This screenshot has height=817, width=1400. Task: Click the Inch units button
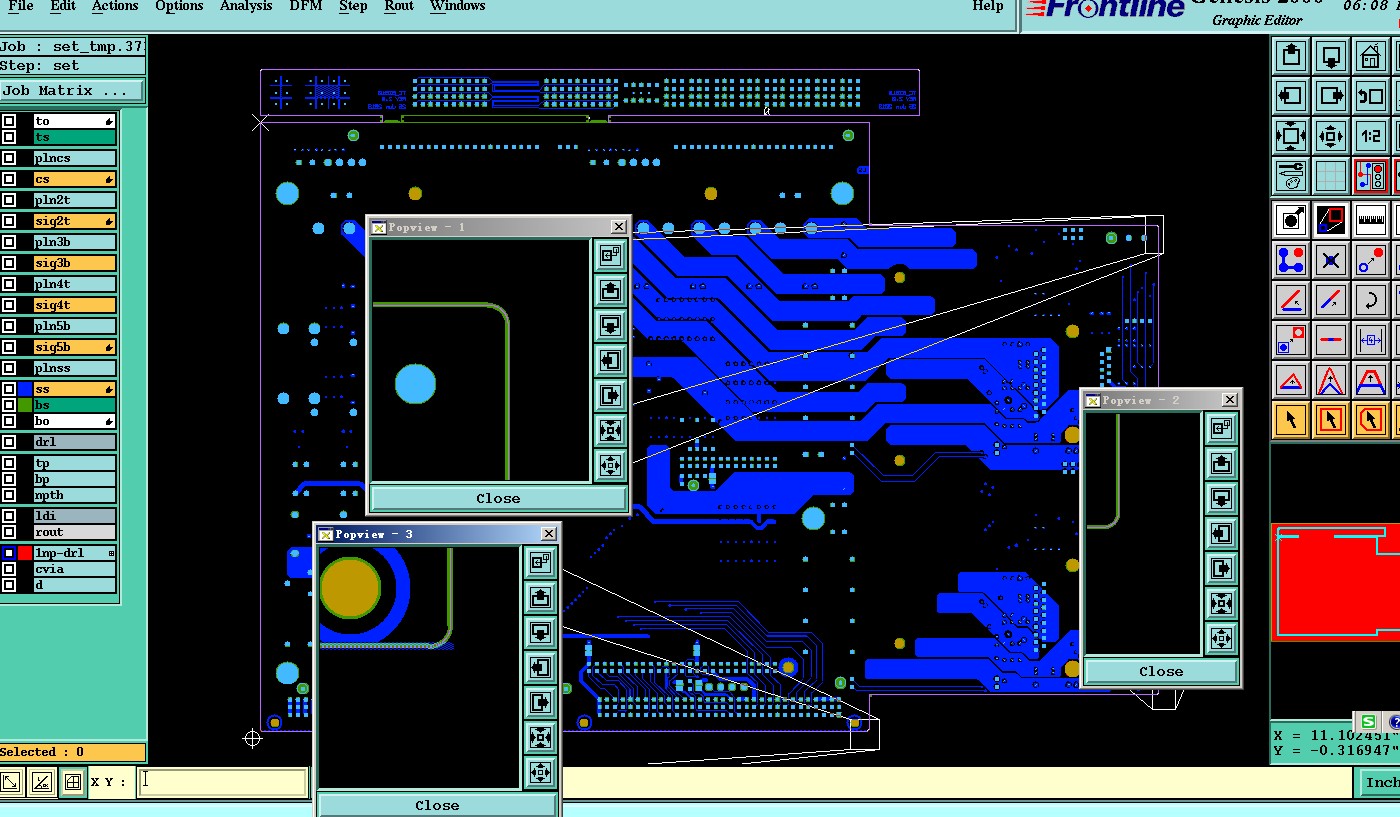(1380, 782)
